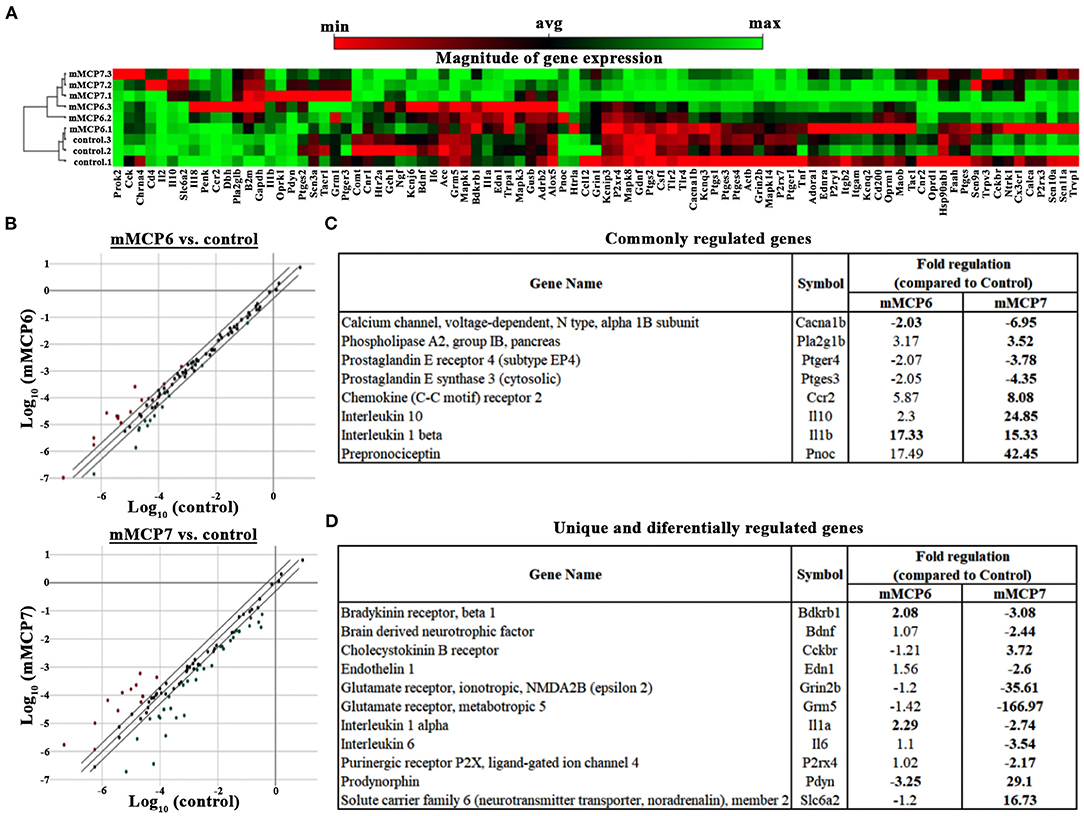Click the Ccr2 value 8.08
The width and height of the screenshot is (1084, 816).
point(1020,398)
